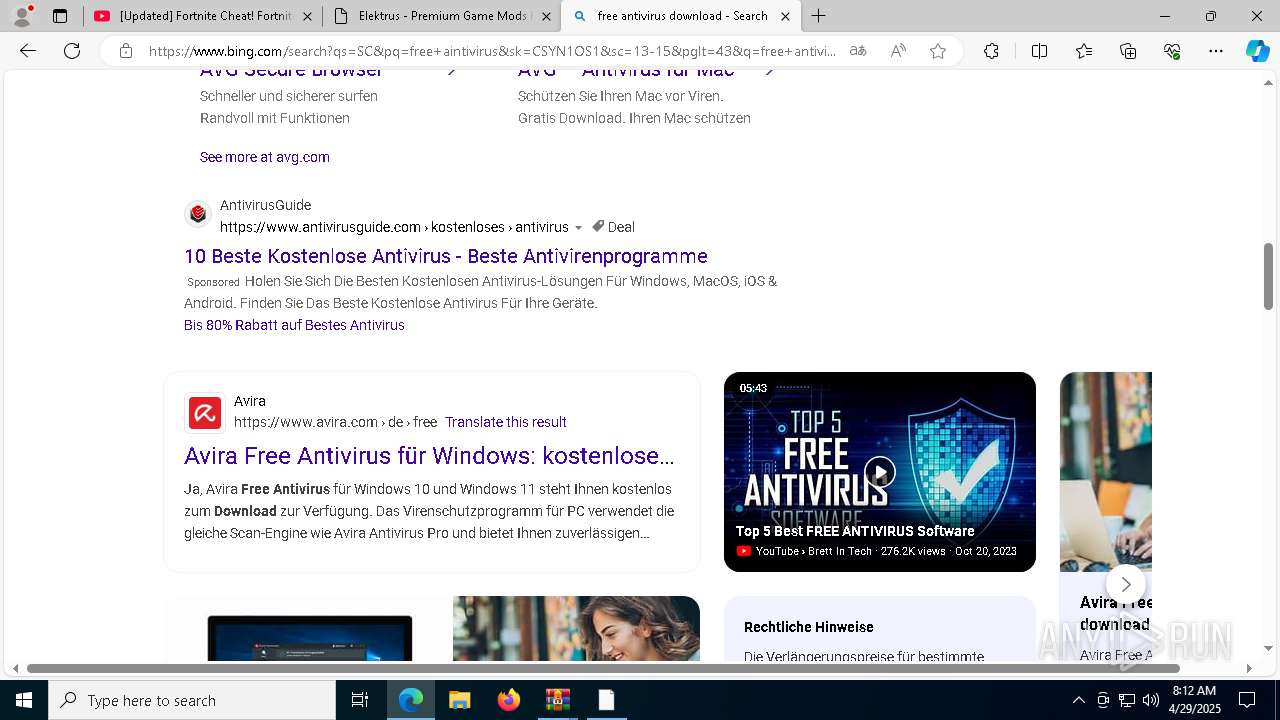
Task: Open clock showing 8:12 AM
Action: [x=1194, y=700]
